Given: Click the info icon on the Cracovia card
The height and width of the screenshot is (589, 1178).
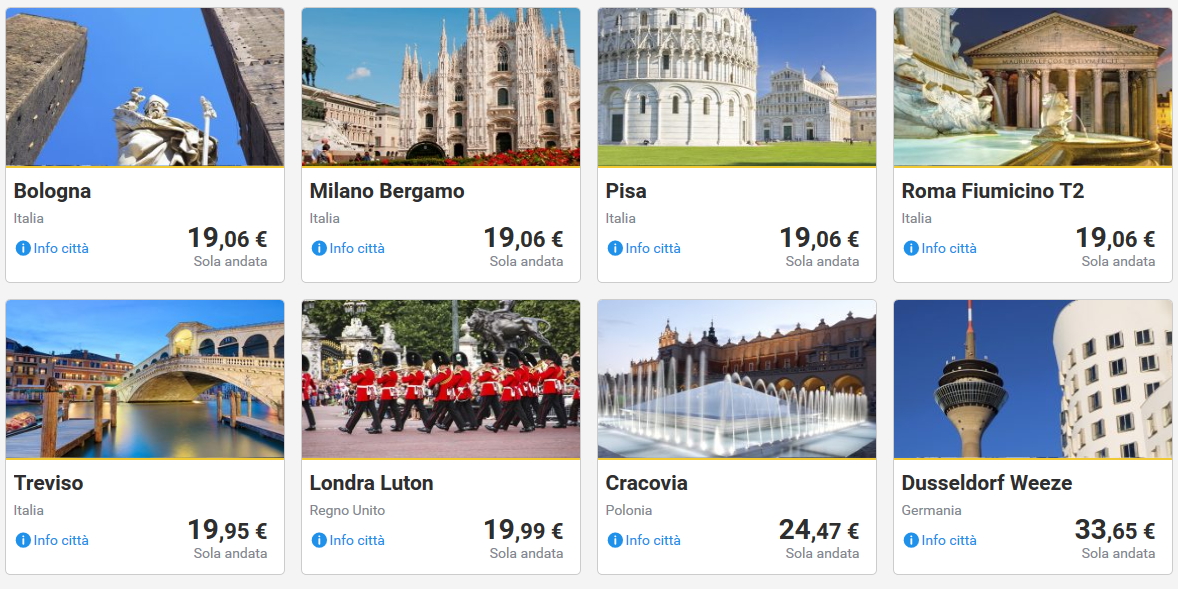Looking at the screenshot, I should click(615, 540).
